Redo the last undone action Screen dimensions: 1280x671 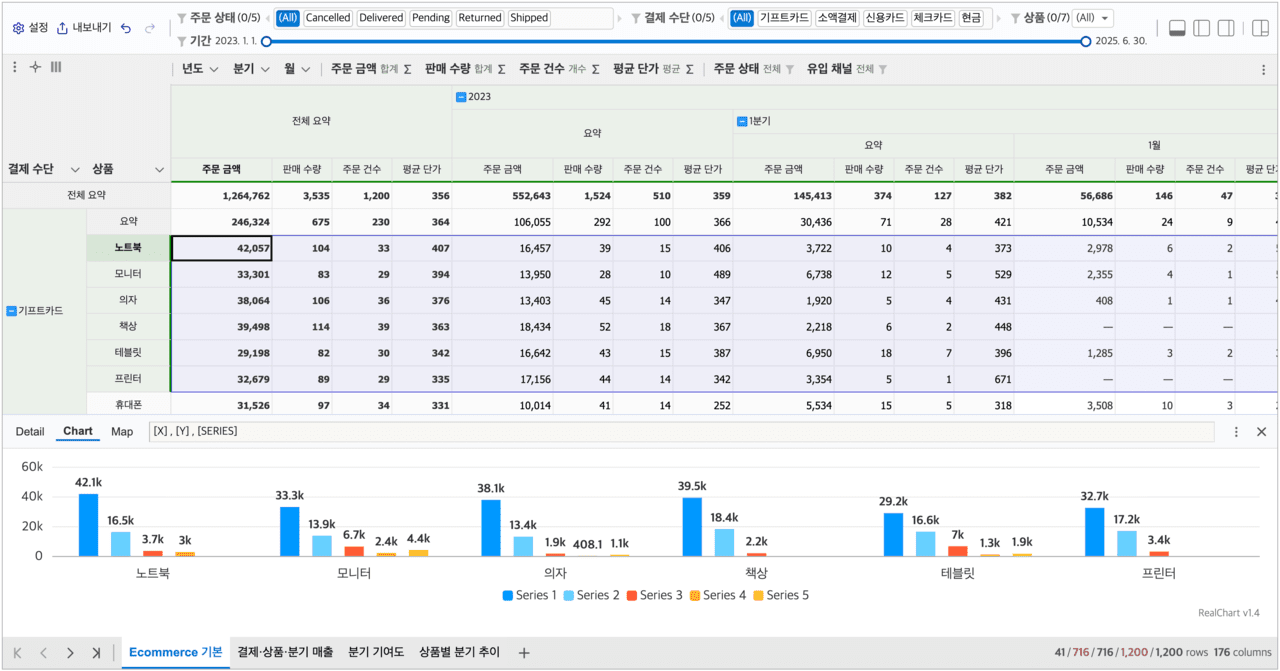point(150,28)
